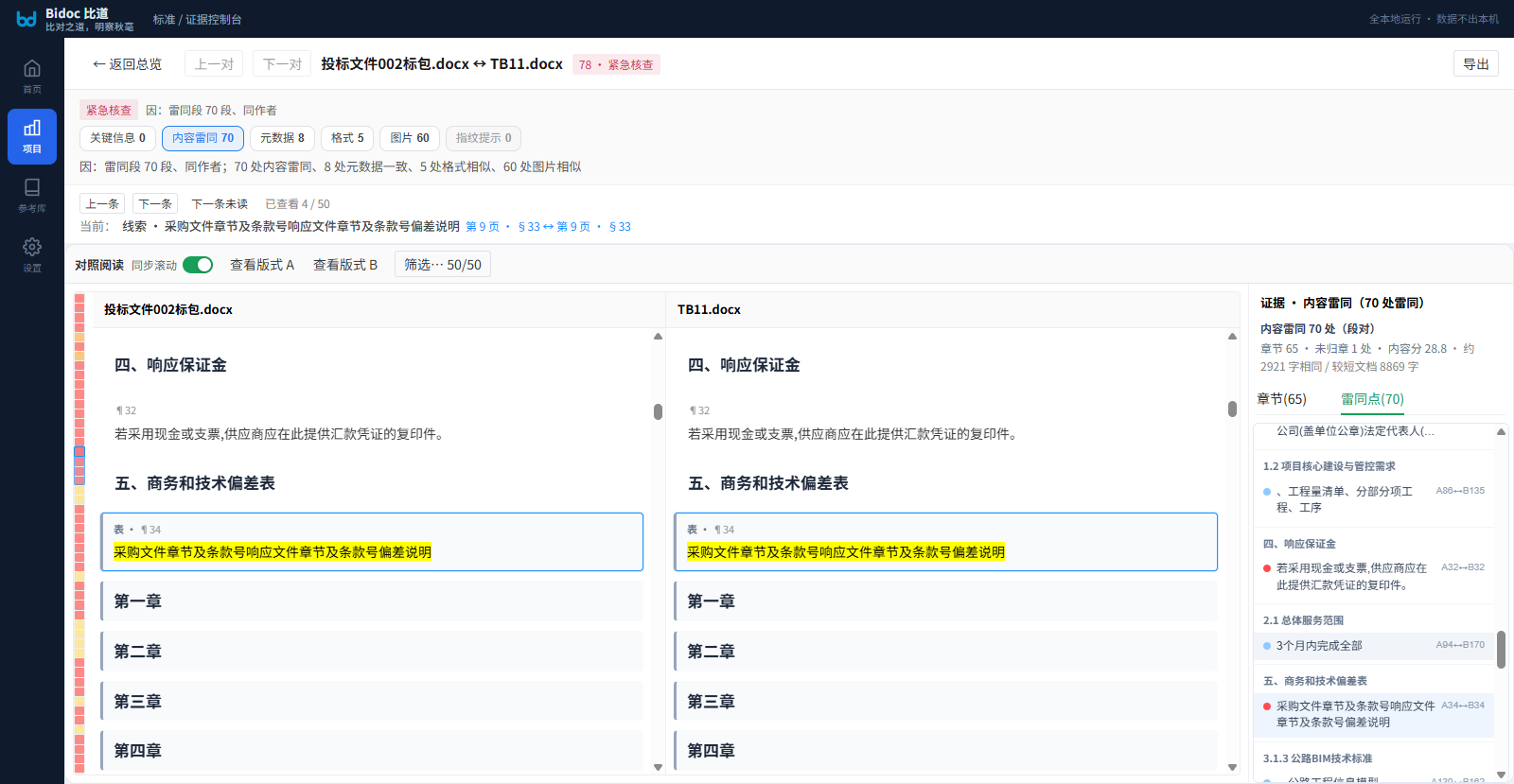1514x784 pixels.
Task: Click the 下一条 next item button
Action: [x=155, y=203]
